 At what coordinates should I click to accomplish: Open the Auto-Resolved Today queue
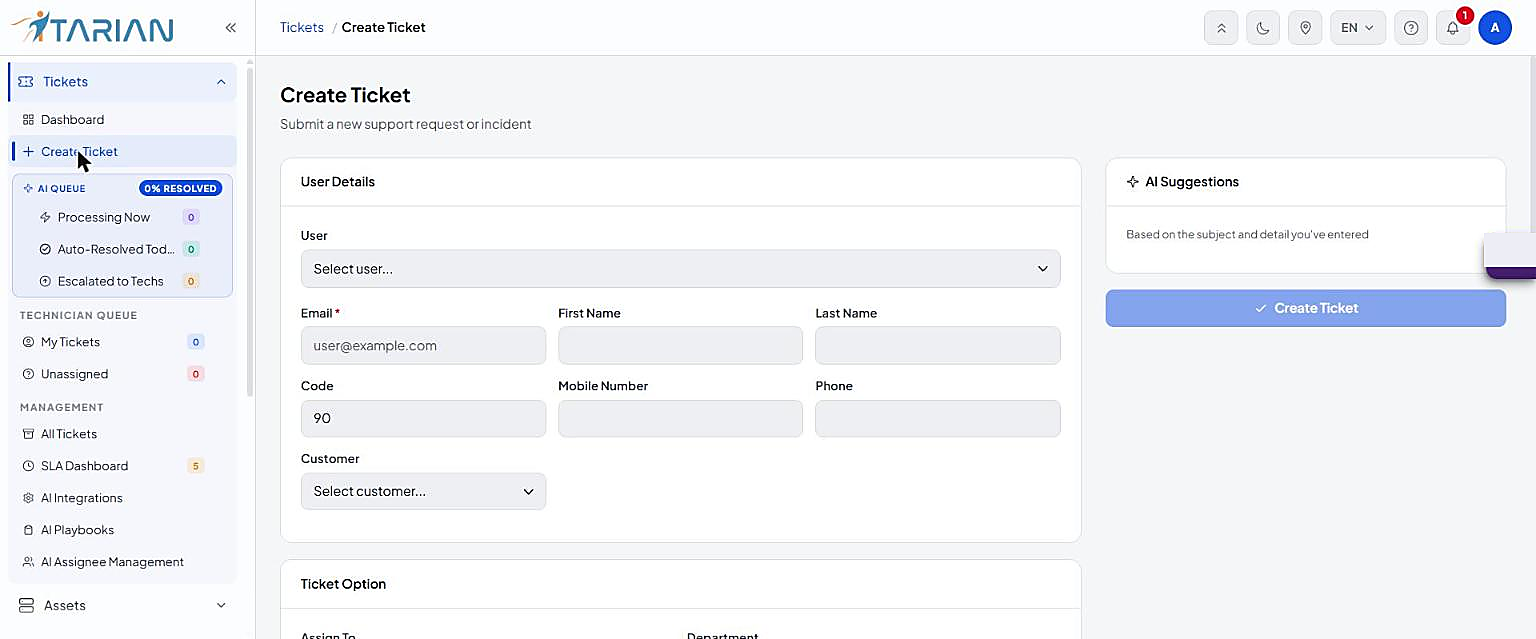tap(122, 249)
